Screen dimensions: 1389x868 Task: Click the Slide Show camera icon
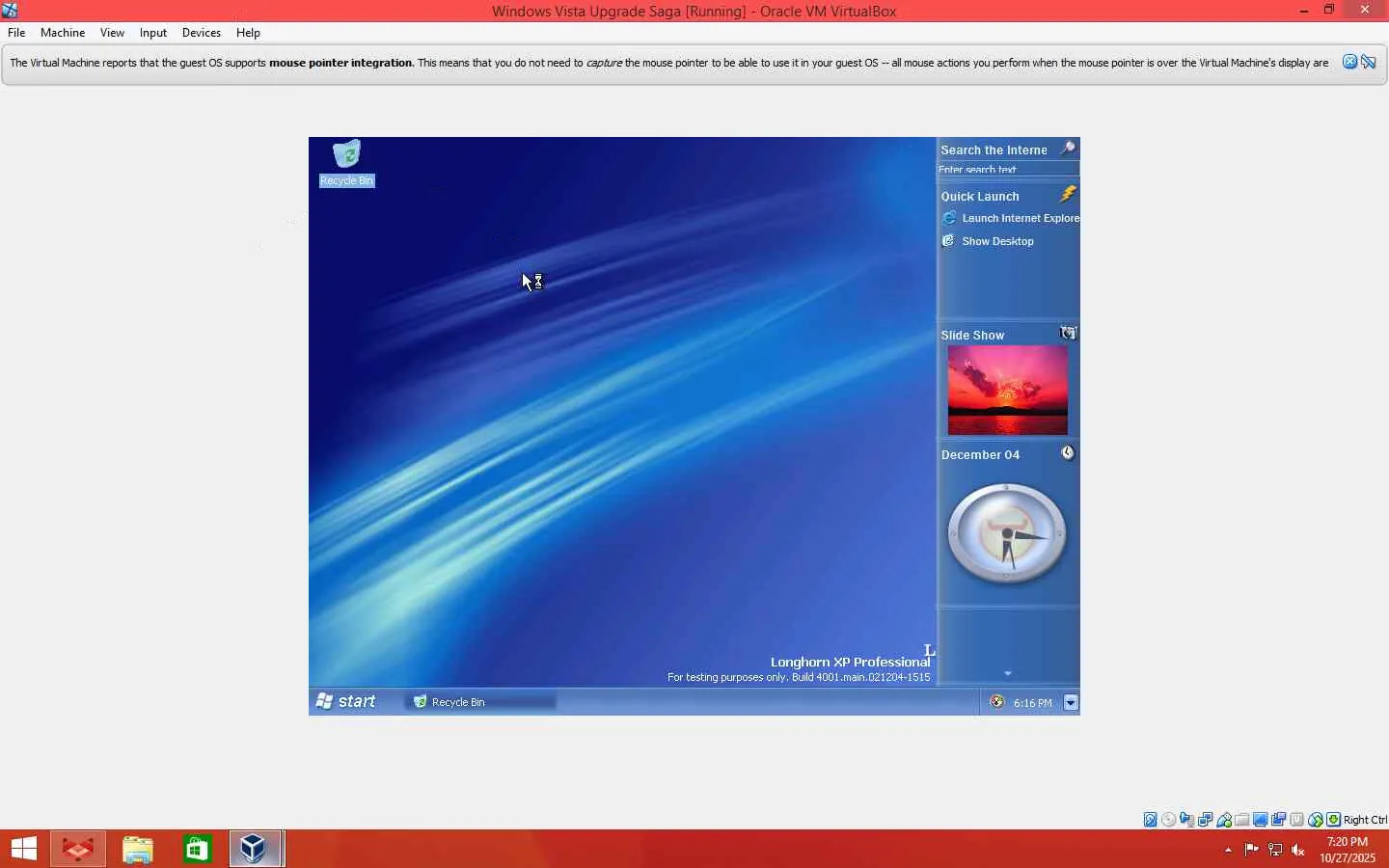(1068, 333)
